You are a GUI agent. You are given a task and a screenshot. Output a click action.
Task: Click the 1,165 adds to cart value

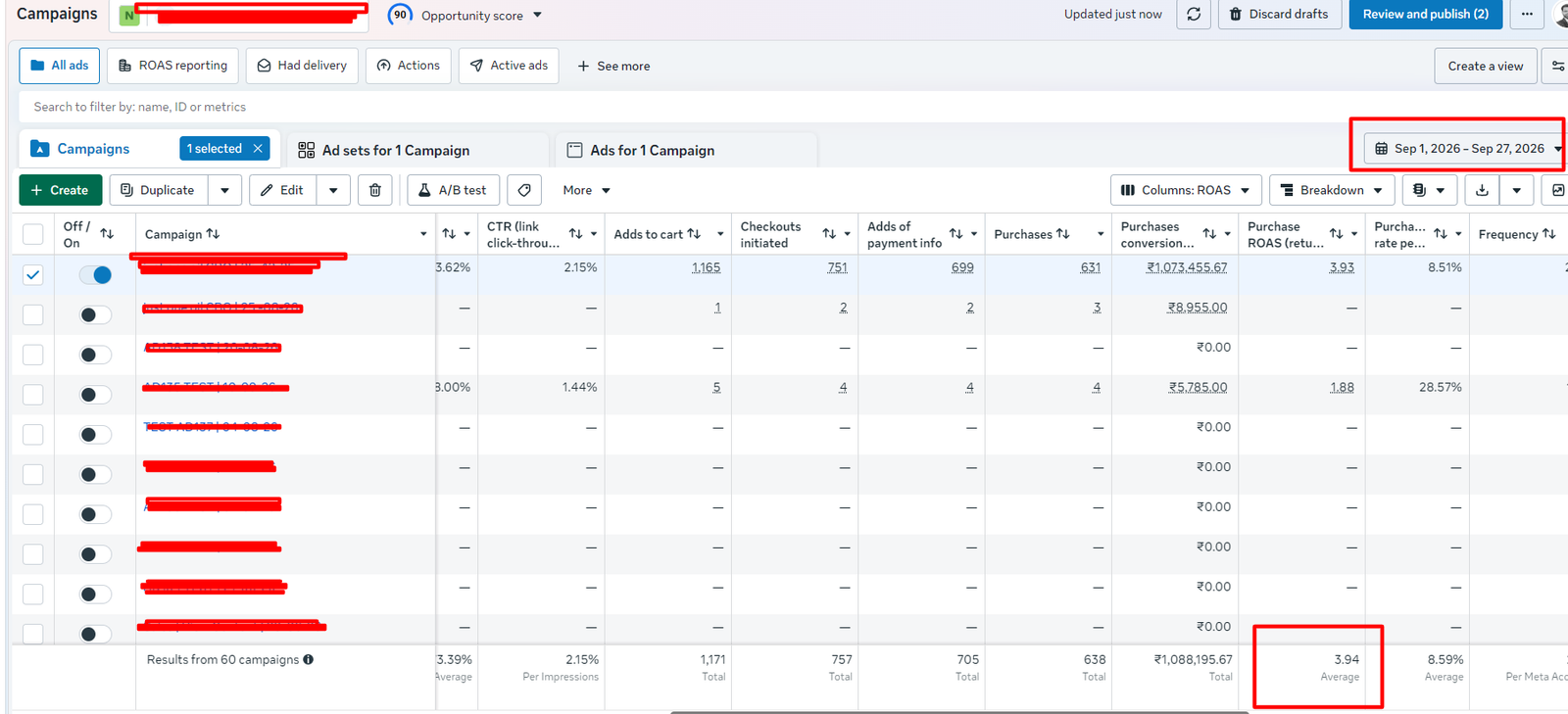coord(706,267)
